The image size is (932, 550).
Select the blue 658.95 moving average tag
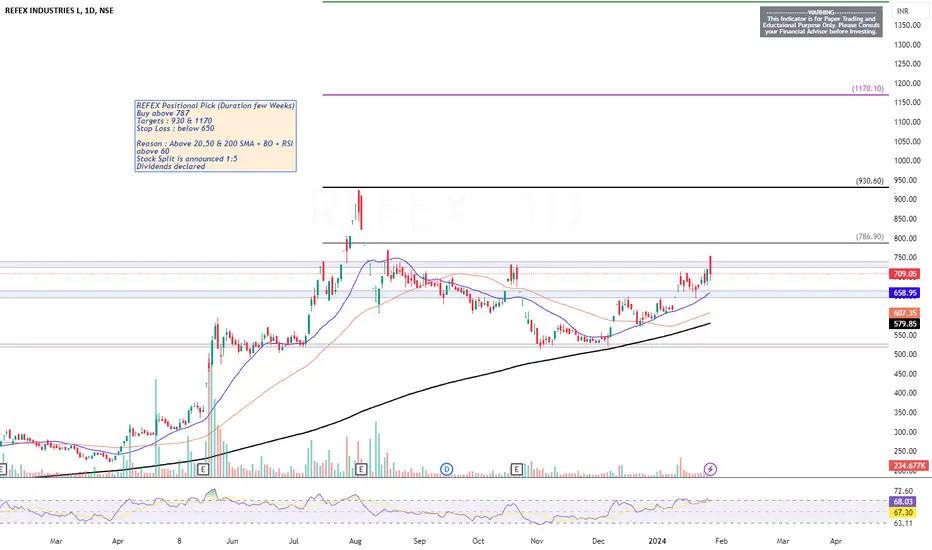click(905, 293)
